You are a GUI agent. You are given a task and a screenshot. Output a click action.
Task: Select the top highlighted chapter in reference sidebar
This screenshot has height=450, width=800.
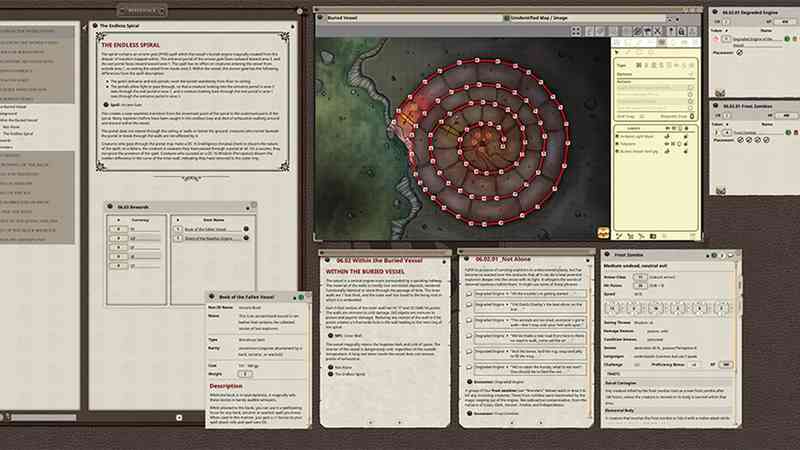click(x=40, y=33)
